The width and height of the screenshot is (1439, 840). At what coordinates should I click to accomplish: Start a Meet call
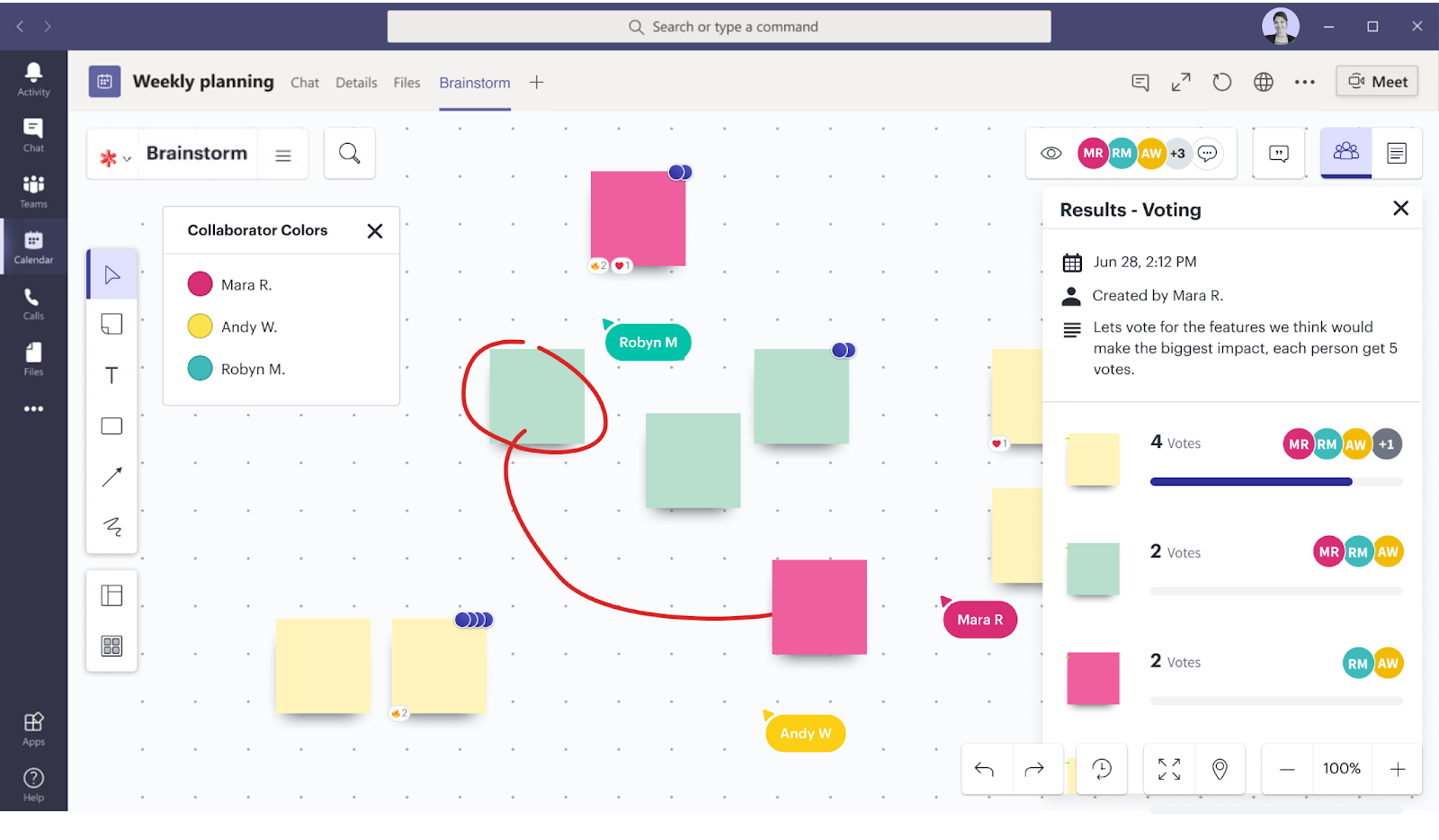pyautogui.click(x=1376, y=81)
